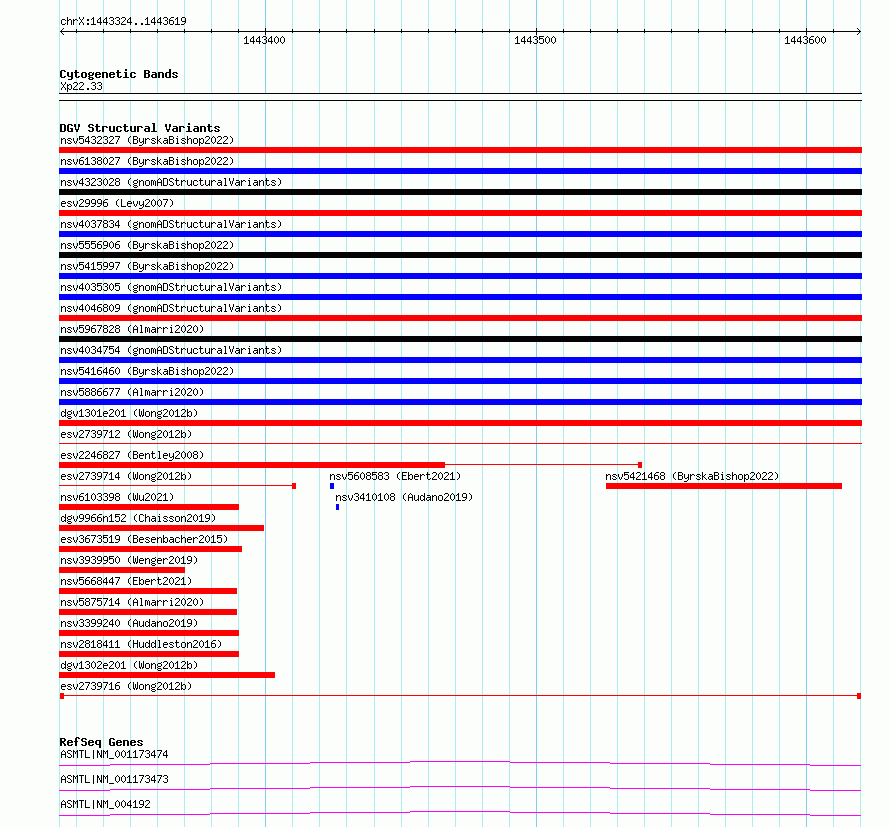890x827 pixels.
Task: Select the esv2739714 (Wong2012b) label
Action: [x=126, y=476]
